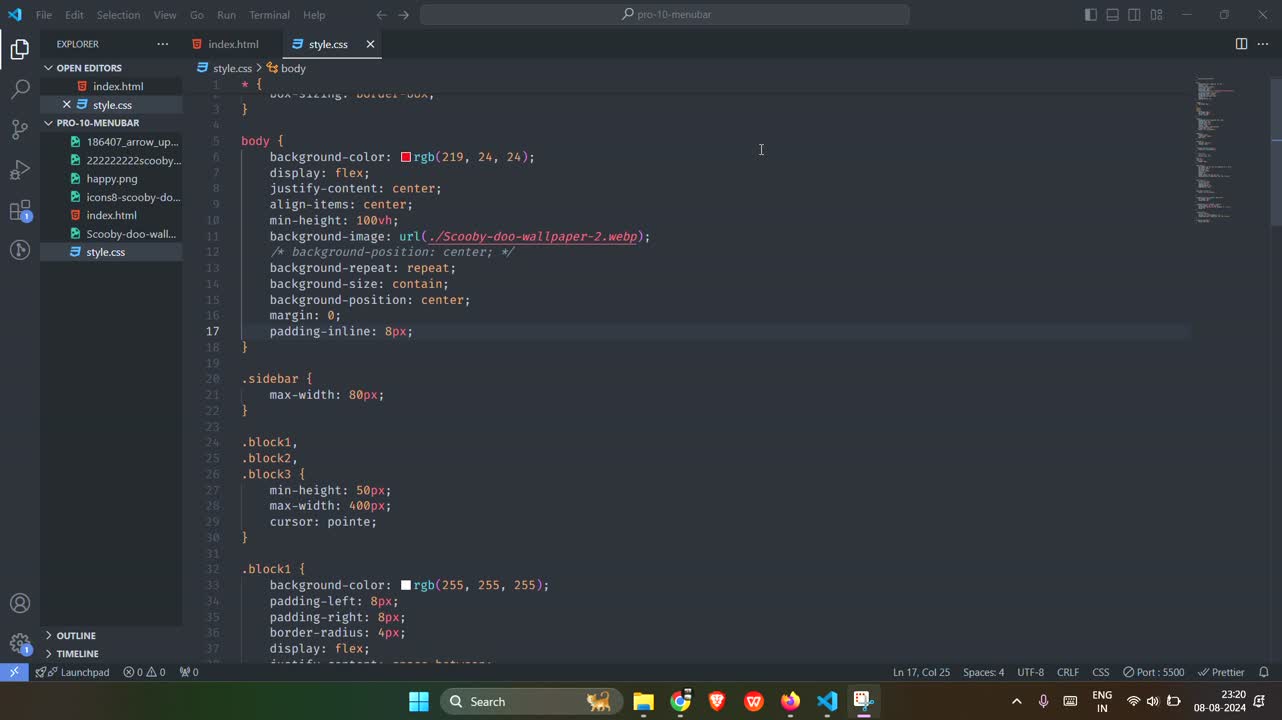Open the Run and Debug view

20,170
